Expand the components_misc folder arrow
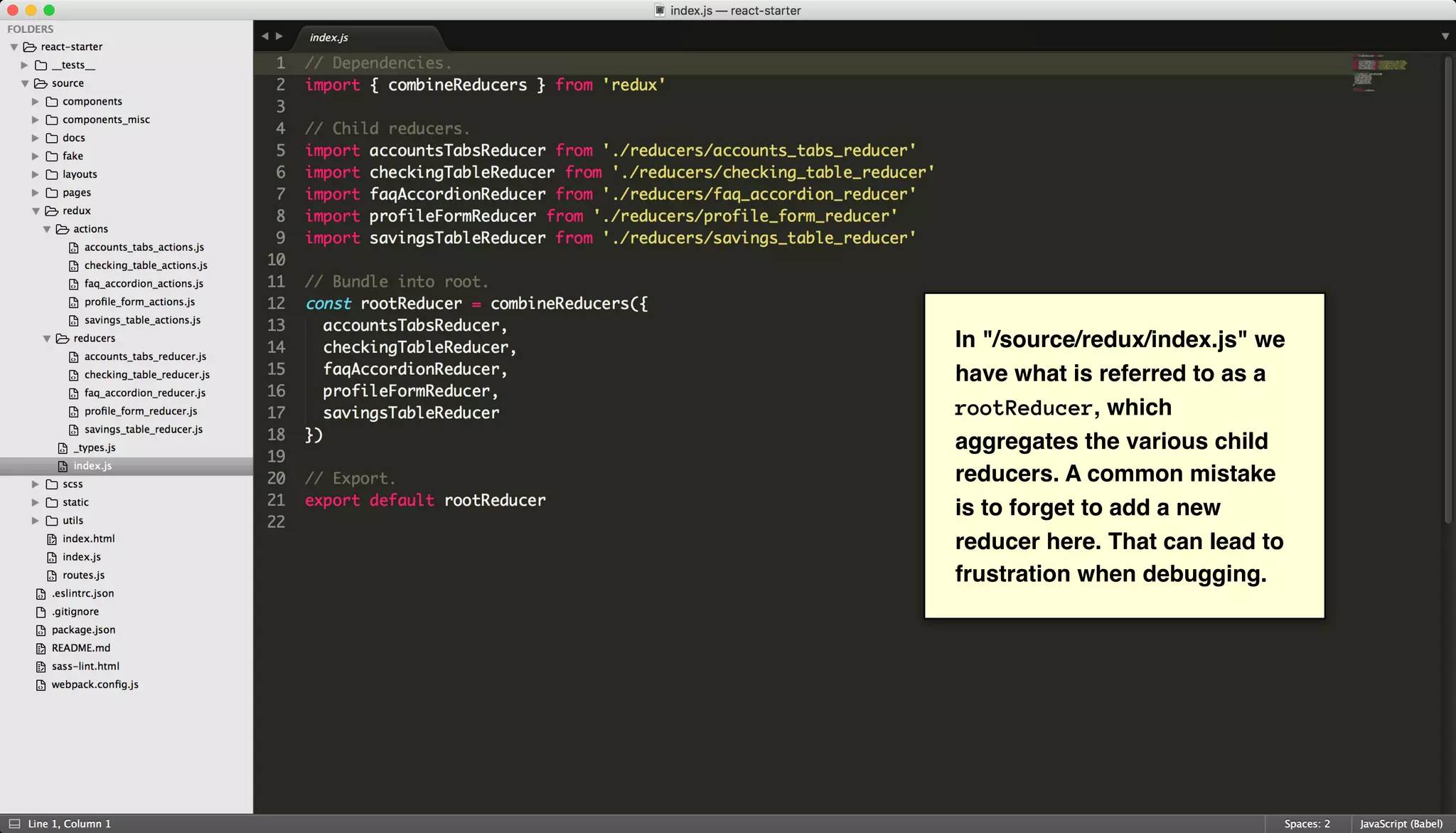The height and width of the screenshot is (833, 1456). tap(36, 120)
